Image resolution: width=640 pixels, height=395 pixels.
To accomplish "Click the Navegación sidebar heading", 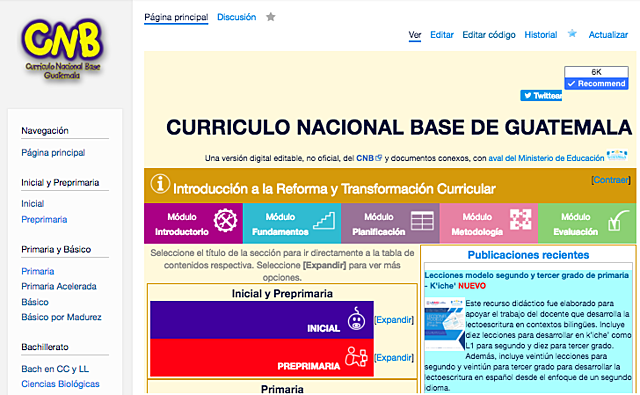I will pyautogui.click(x=45, y=131).
